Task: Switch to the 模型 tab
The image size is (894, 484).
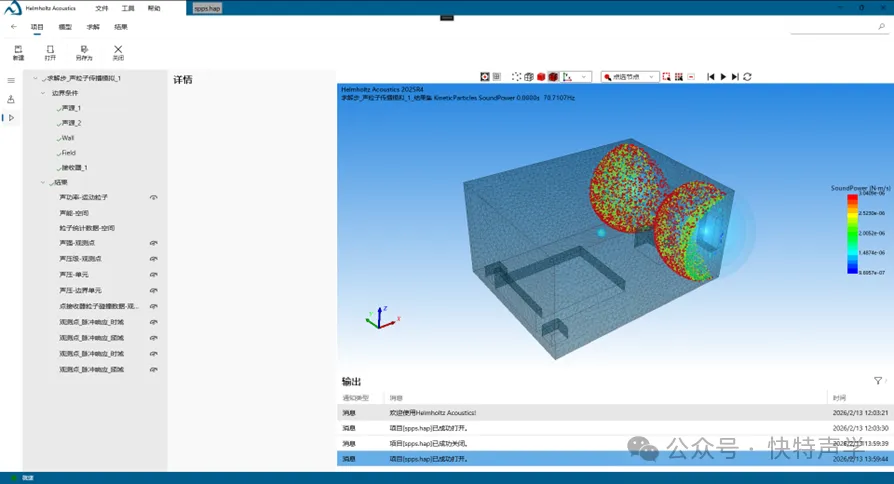Action: pyautogui.click(x=65, y=27)
